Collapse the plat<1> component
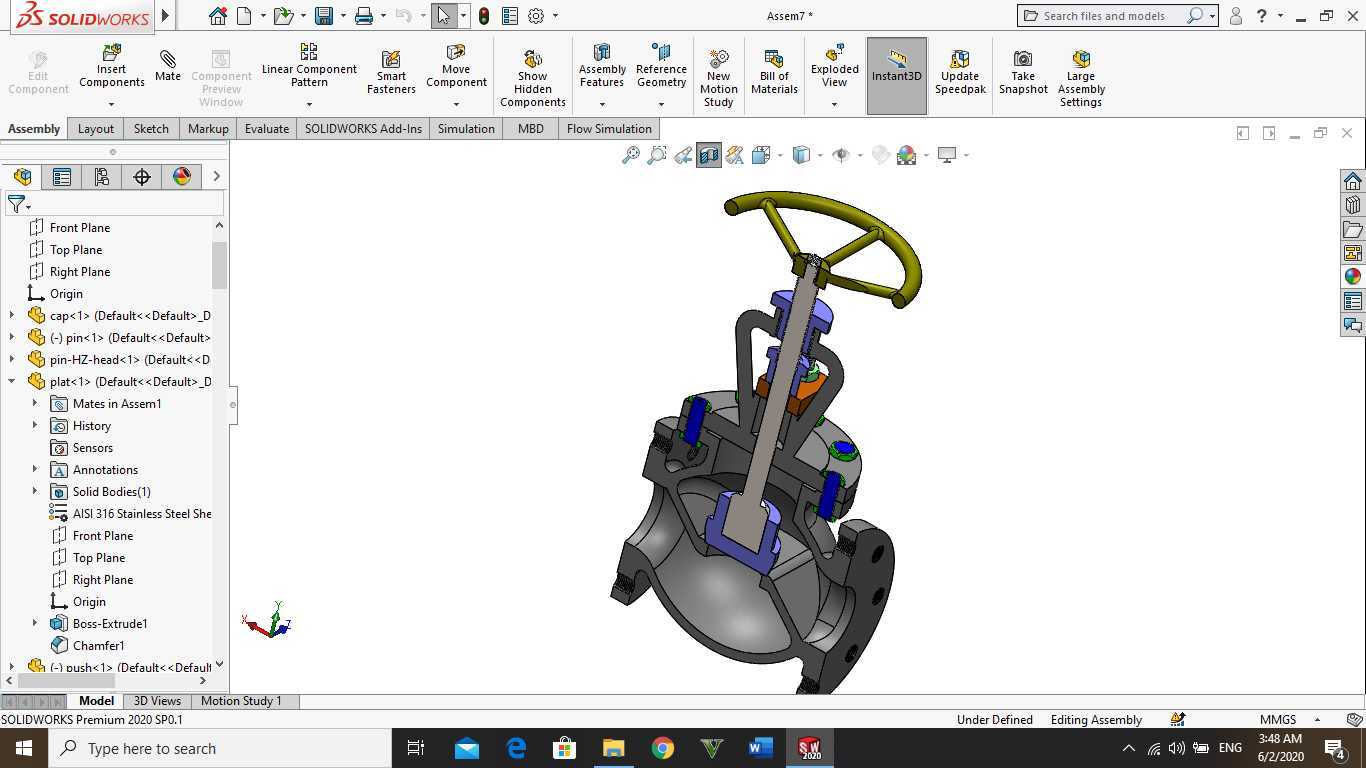 [x=12, y=382]
